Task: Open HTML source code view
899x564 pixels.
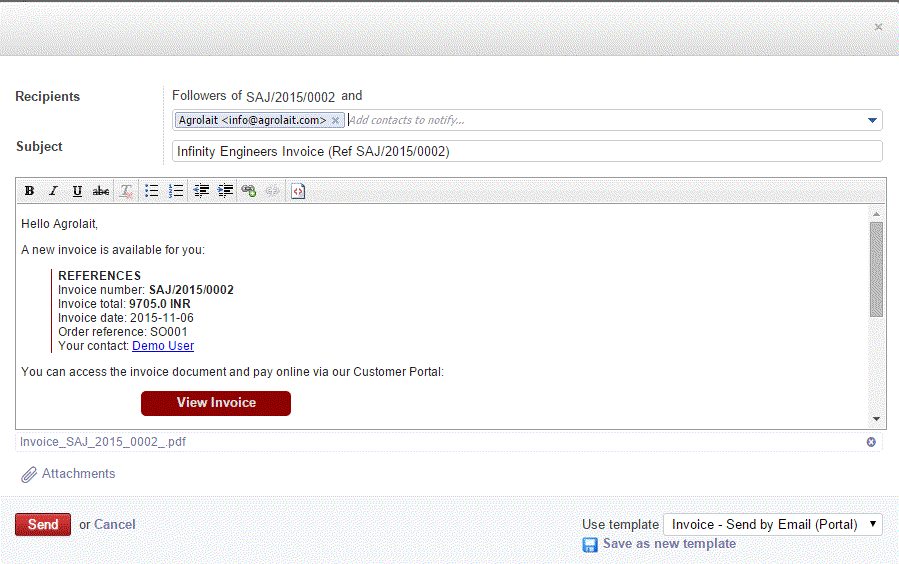Action: 298,191
